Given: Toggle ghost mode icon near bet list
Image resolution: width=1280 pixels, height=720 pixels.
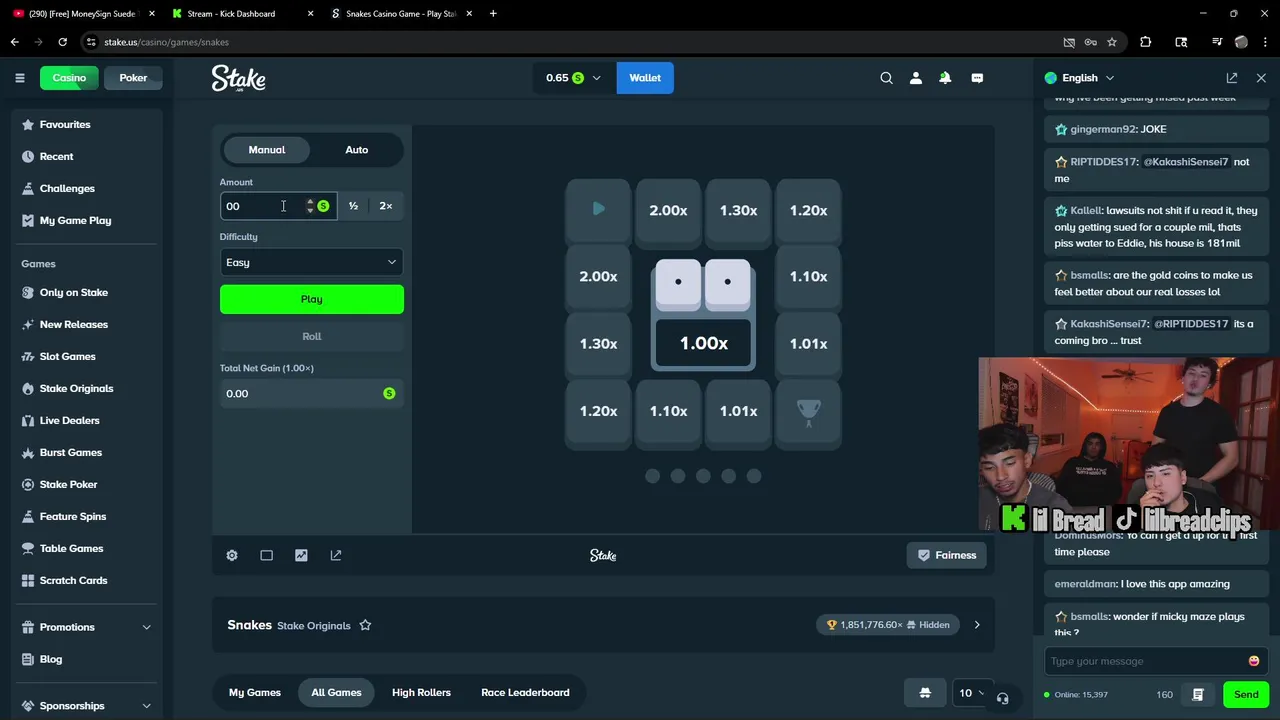Looking at the screenshot, I should pyautogui.click(x=925, y=693).
